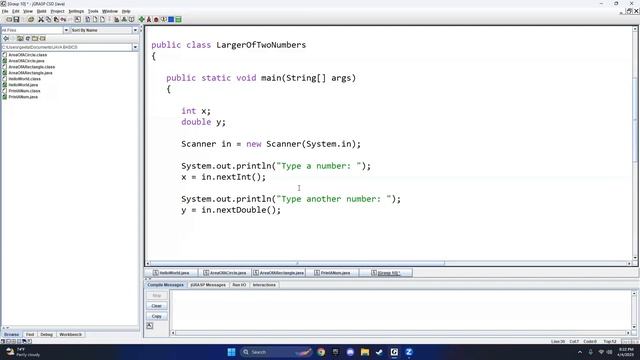Open the Help menu

pos(127,11)
